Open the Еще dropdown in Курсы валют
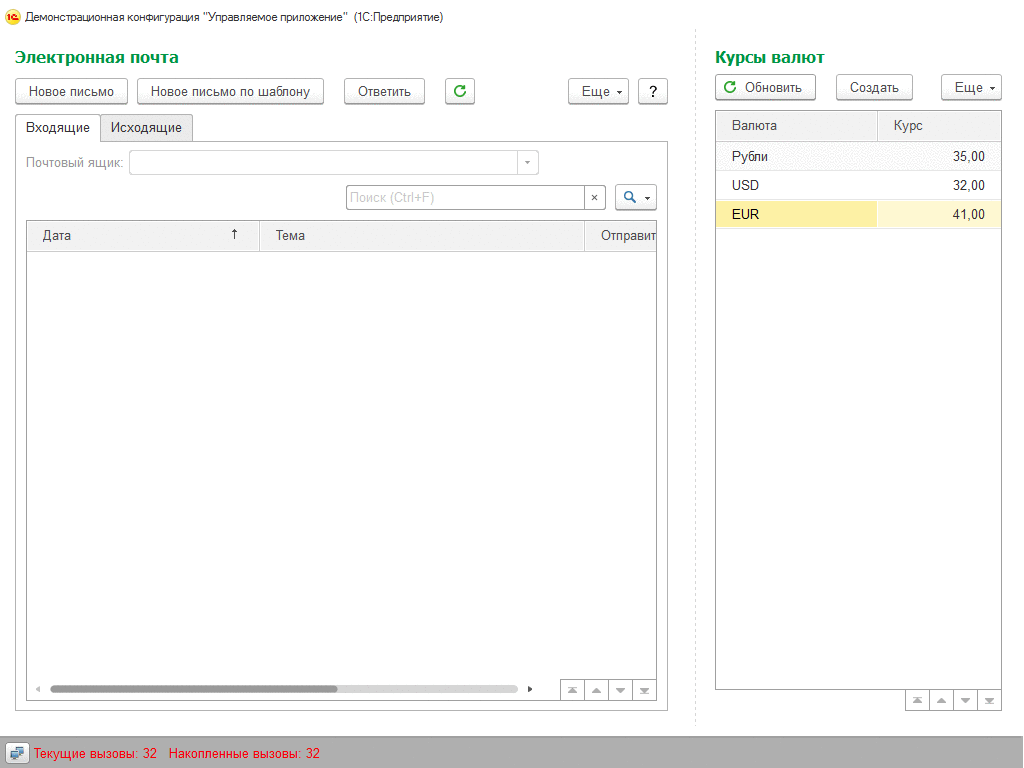Viewport: 1024px width, 768px height. pyautogui.click(x=971, y=88)
